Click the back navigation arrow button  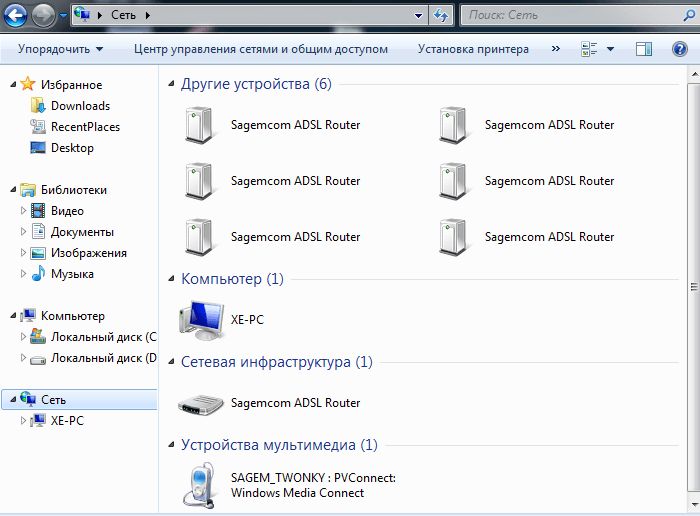click(x=16, y=15)
